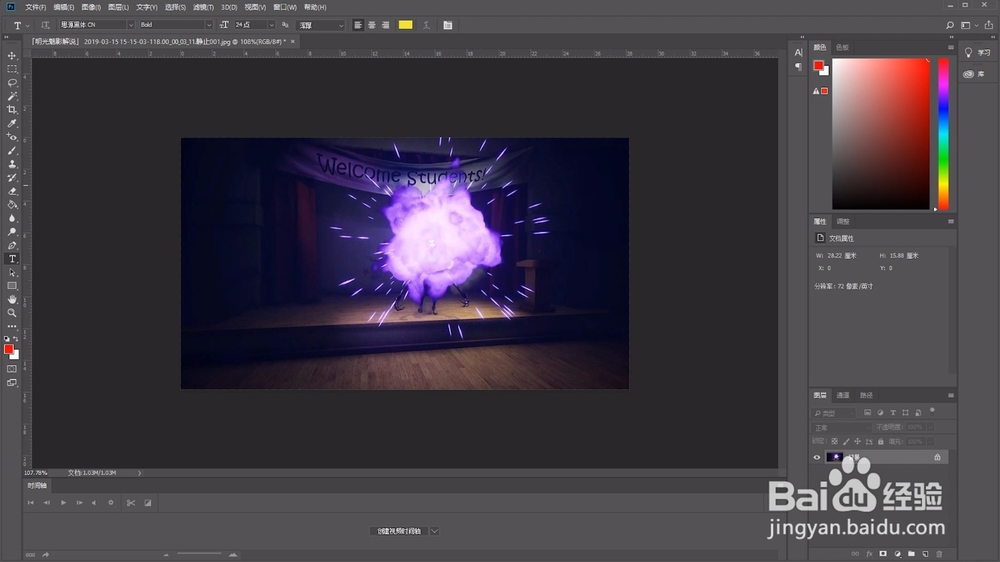Select the Pen tool
The height and width of the screenshot is (562, 1000).
pos(12,246)
